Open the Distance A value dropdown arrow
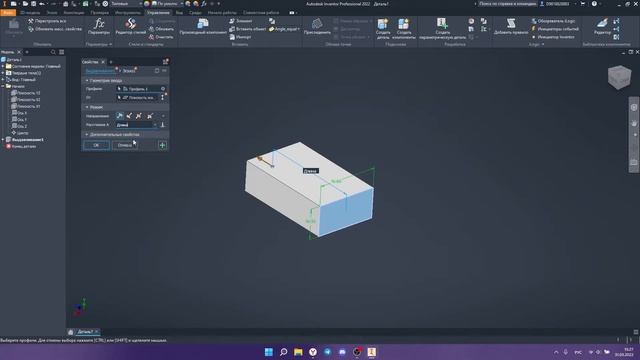 click(x=155, y=125)
